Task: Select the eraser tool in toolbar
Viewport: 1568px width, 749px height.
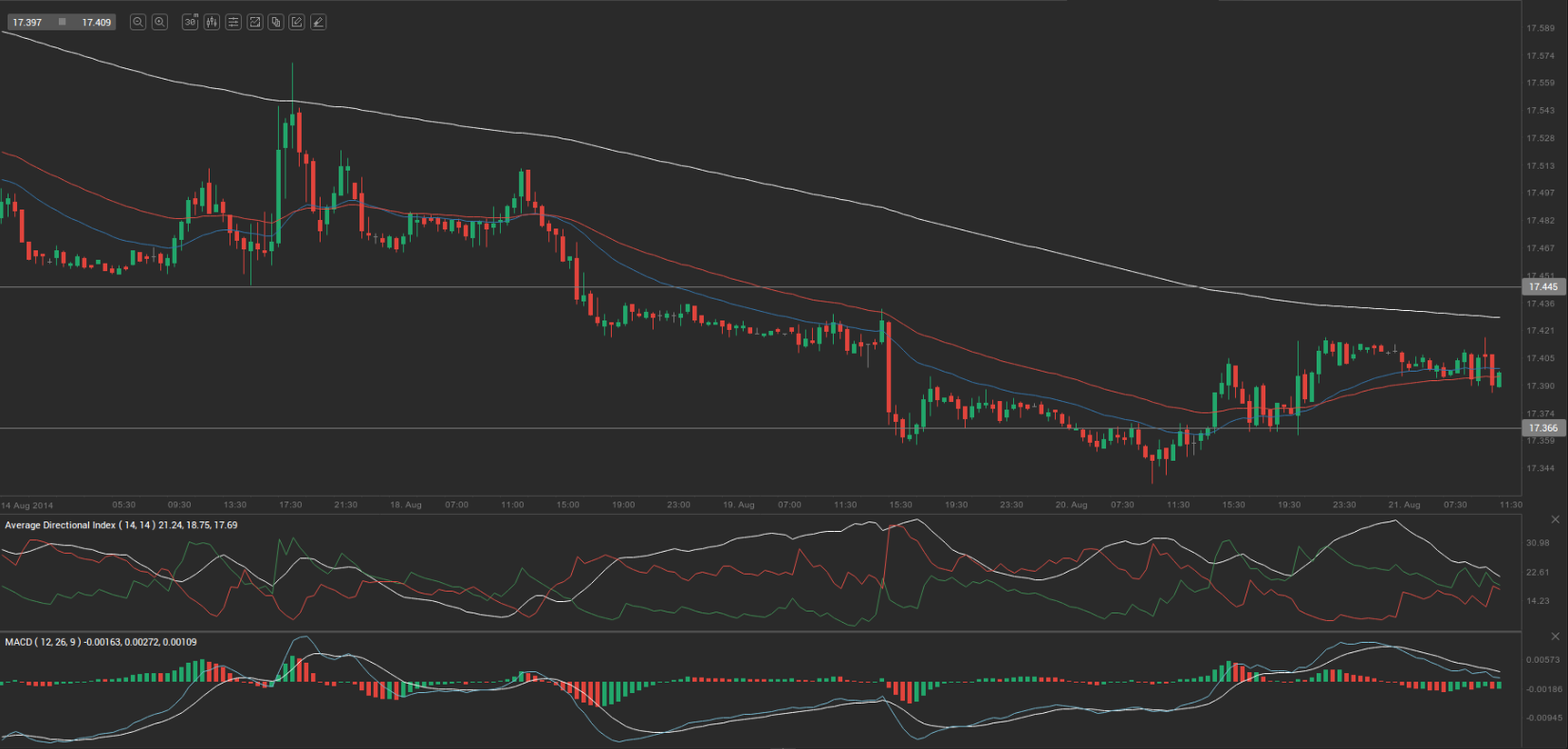Action: tap(318, 22)
